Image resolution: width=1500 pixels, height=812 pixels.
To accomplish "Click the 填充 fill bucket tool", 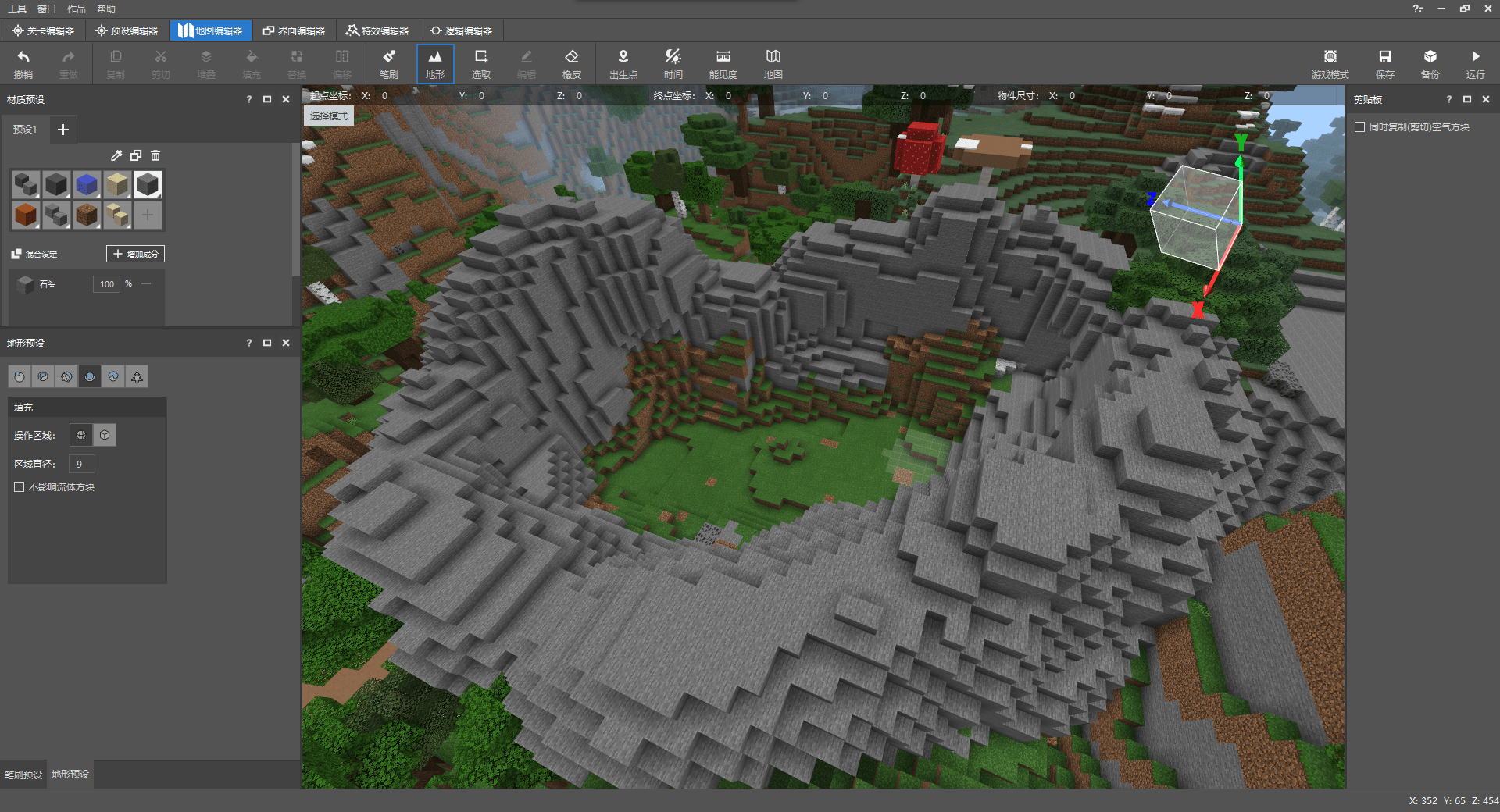I will (252, 64).
